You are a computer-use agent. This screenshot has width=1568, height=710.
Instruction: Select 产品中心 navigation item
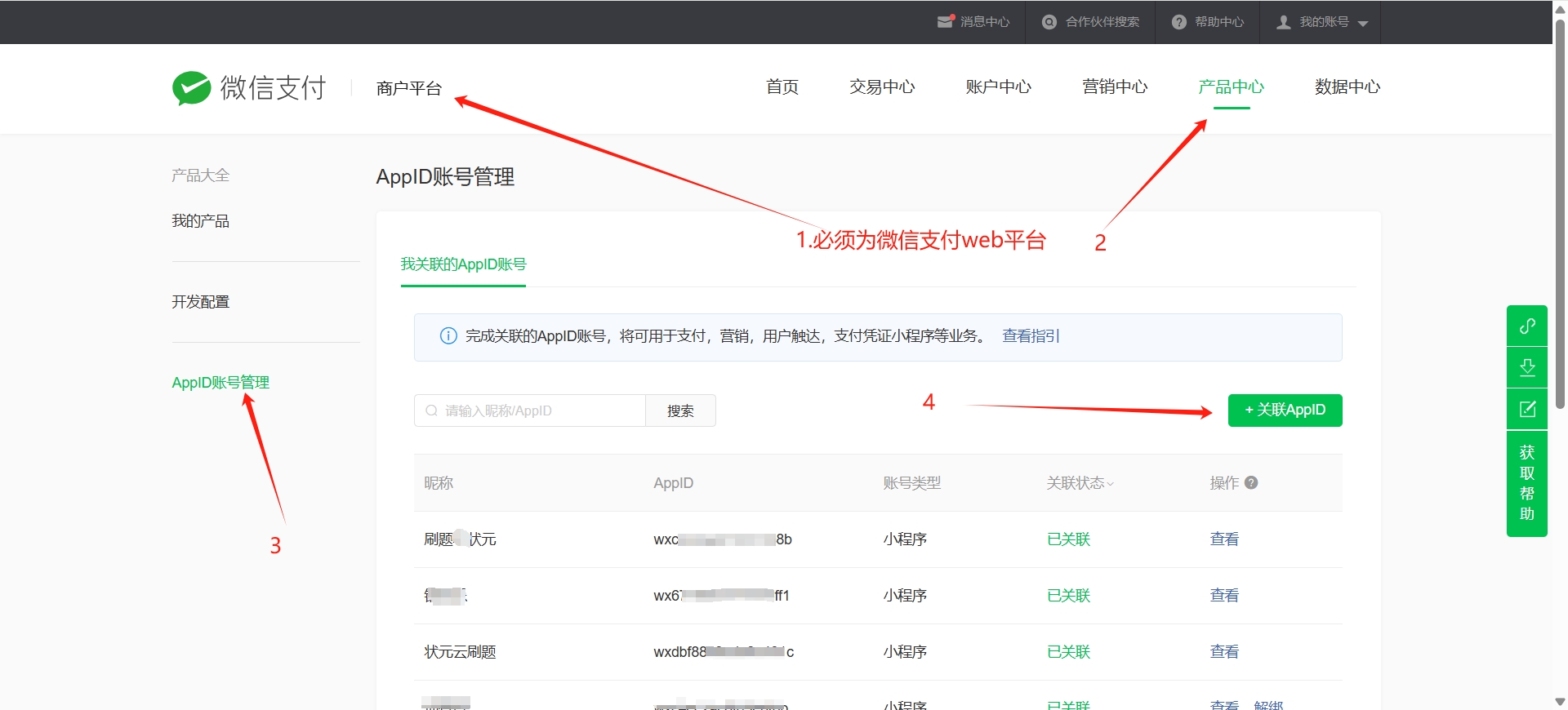(1231, 87)
